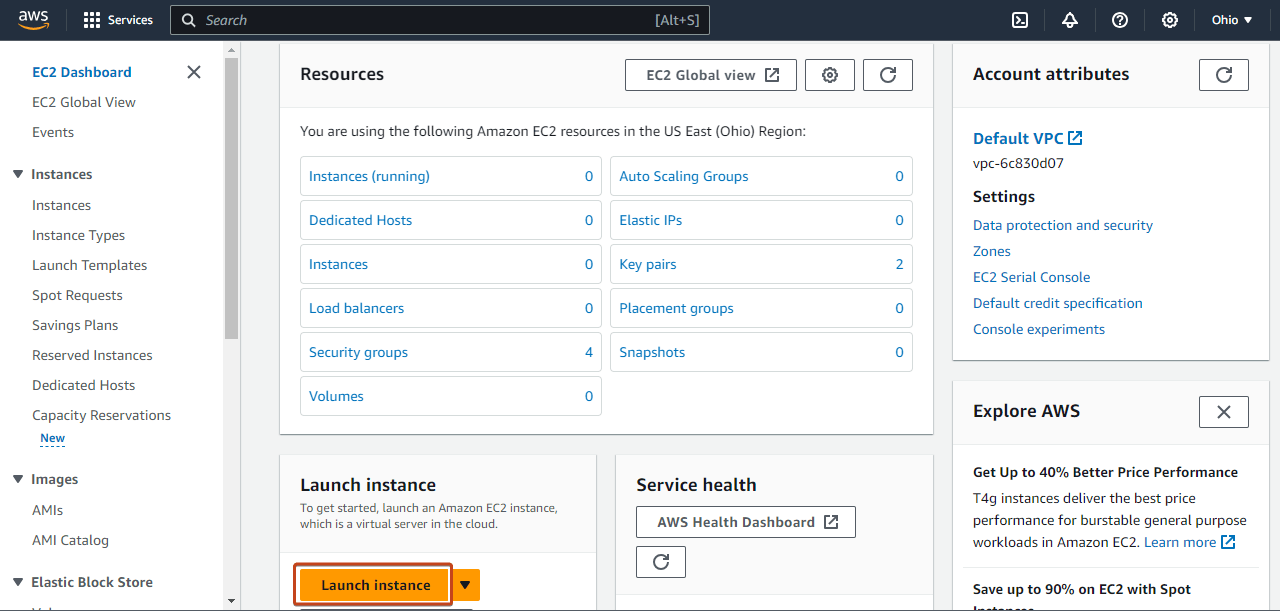Focus the AWS search field

coord(440,20)
